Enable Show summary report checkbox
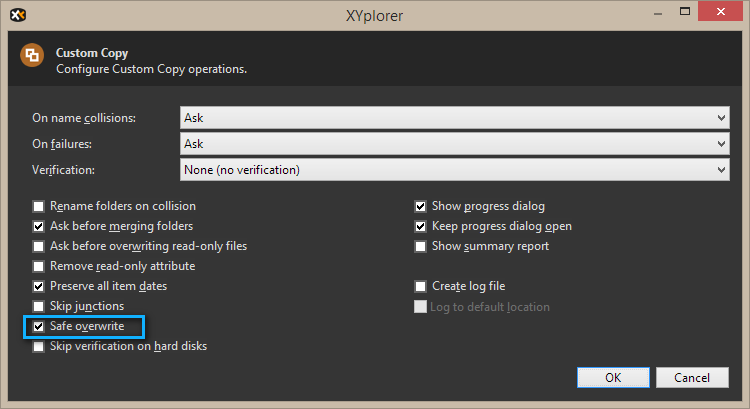This screenshot has height=409, width=750. point(420,246)
